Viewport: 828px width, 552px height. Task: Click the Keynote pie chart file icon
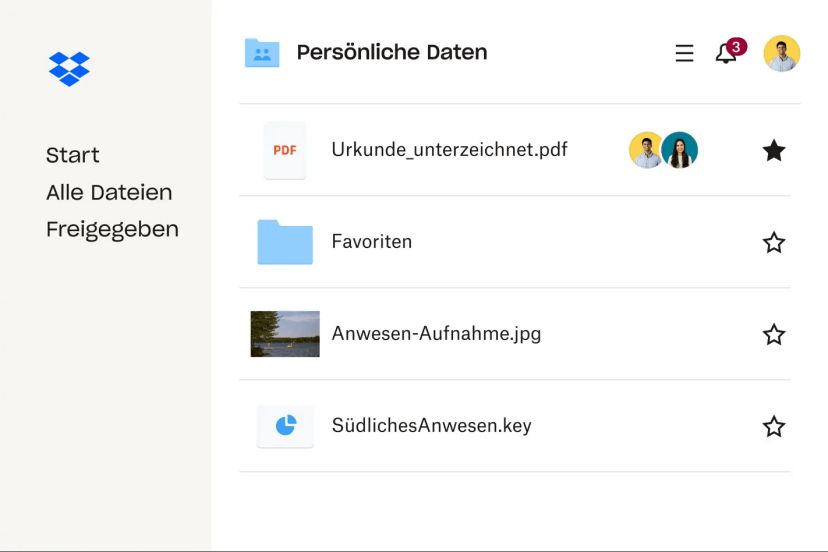click(285, 426)
